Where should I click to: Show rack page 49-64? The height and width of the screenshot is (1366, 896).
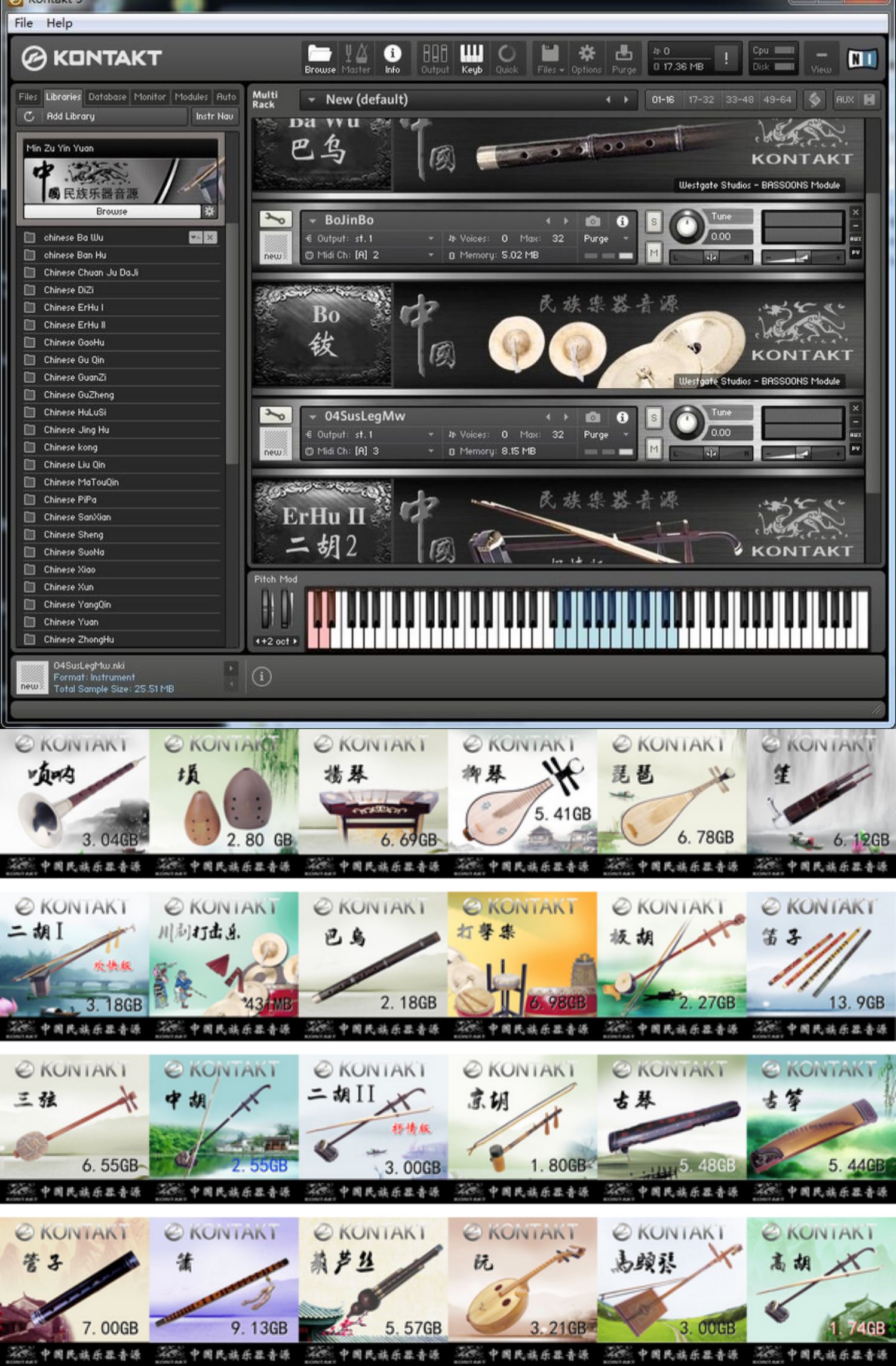[x=777, y=99]
